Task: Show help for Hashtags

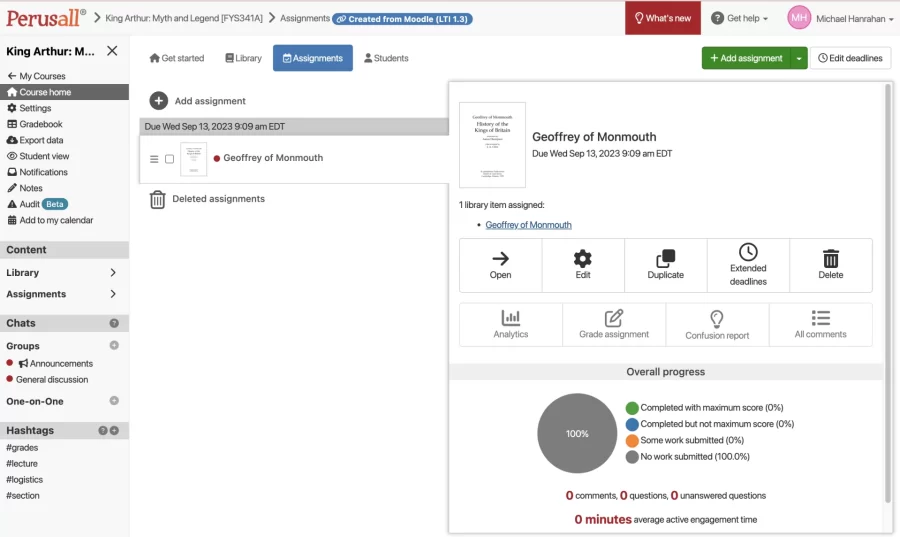Action: tap(103, 430)
